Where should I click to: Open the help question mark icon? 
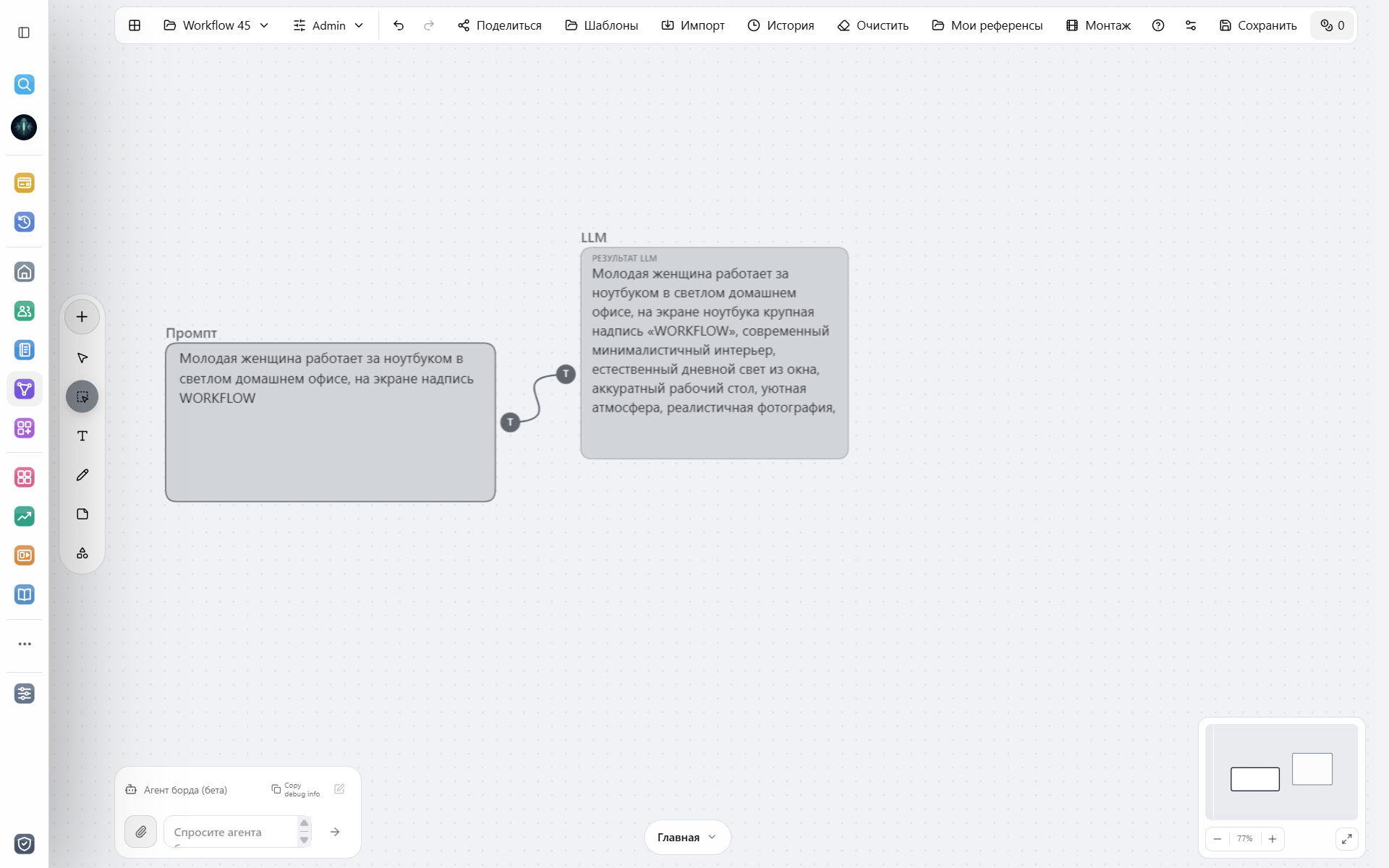1158,25
